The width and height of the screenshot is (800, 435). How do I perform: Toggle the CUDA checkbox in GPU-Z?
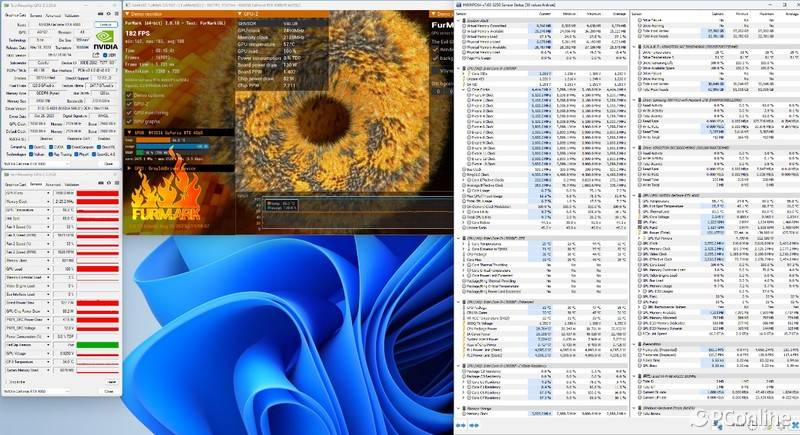click(x=51, y=147)
